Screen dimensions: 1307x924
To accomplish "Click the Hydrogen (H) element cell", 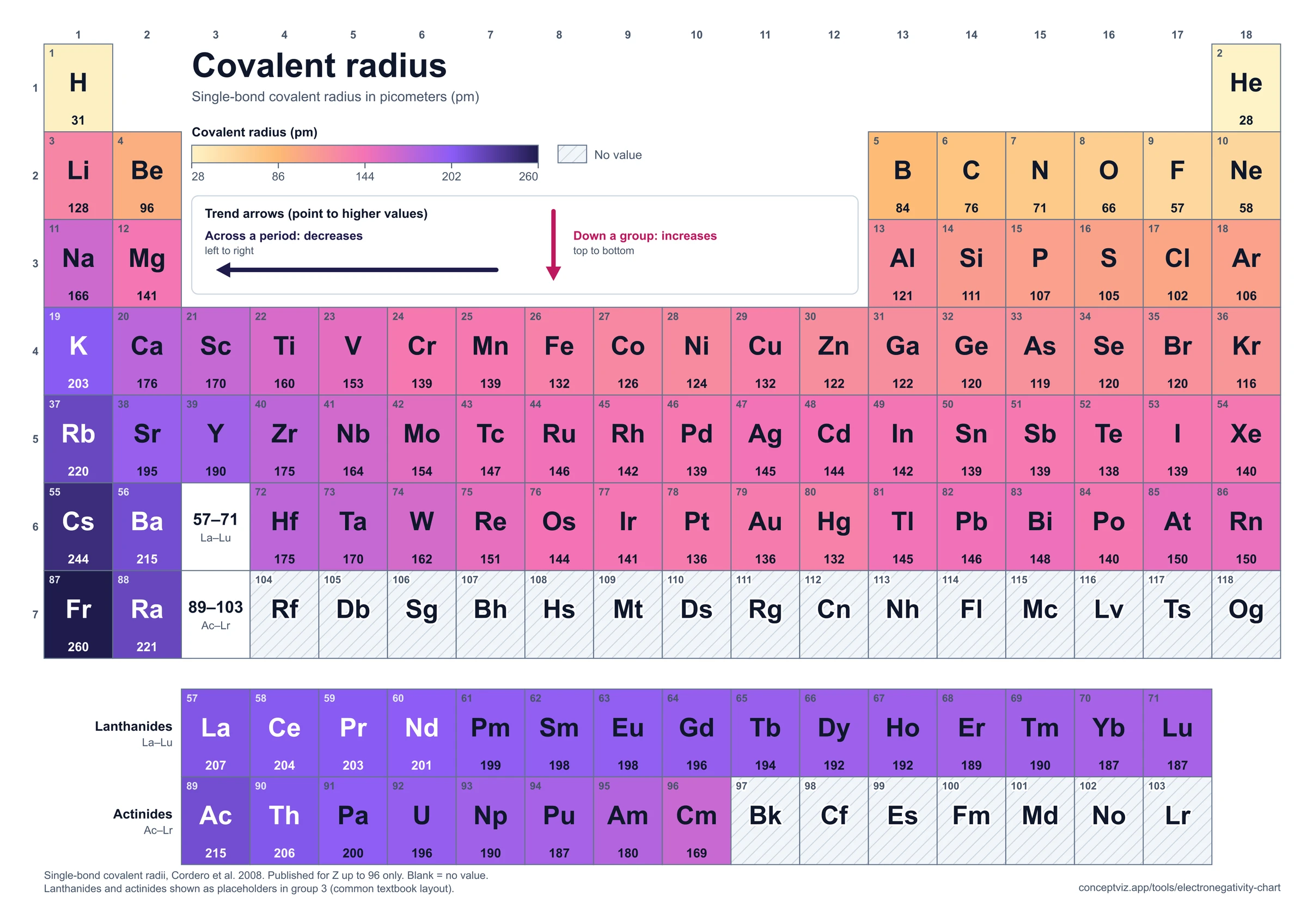I will click(78, 88).
